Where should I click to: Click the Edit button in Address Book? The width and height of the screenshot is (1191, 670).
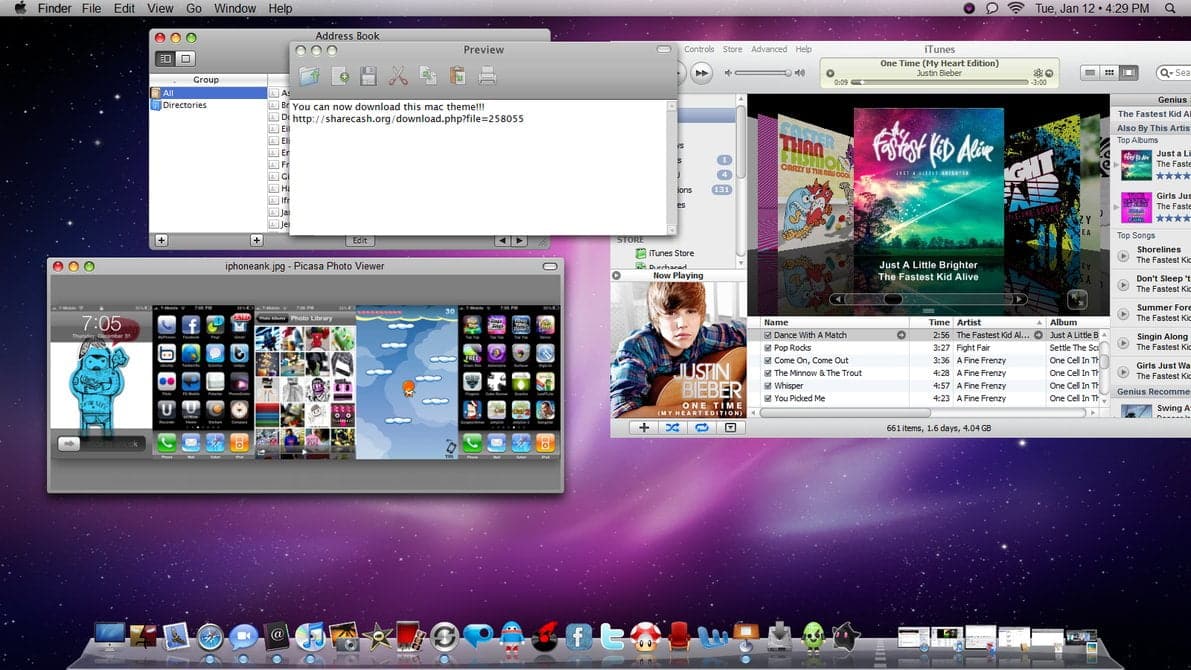[359, 240]
